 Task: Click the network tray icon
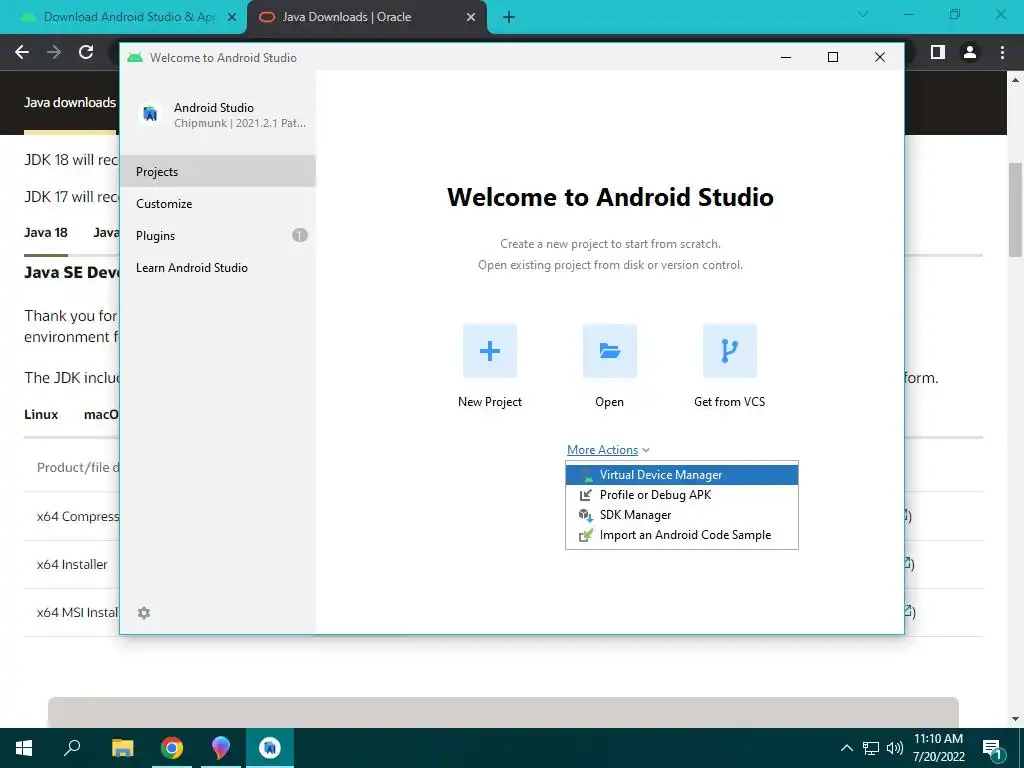[871, 748]
